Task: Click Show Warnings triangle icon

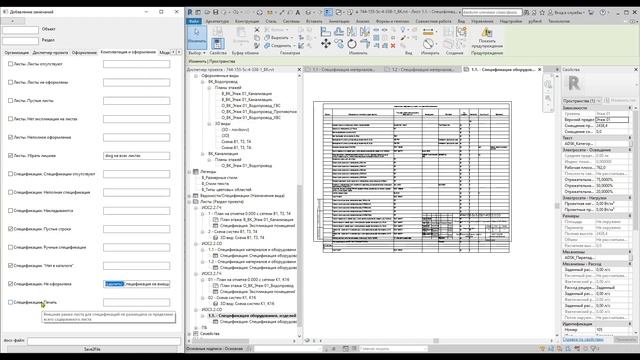Action: [487, 32]
